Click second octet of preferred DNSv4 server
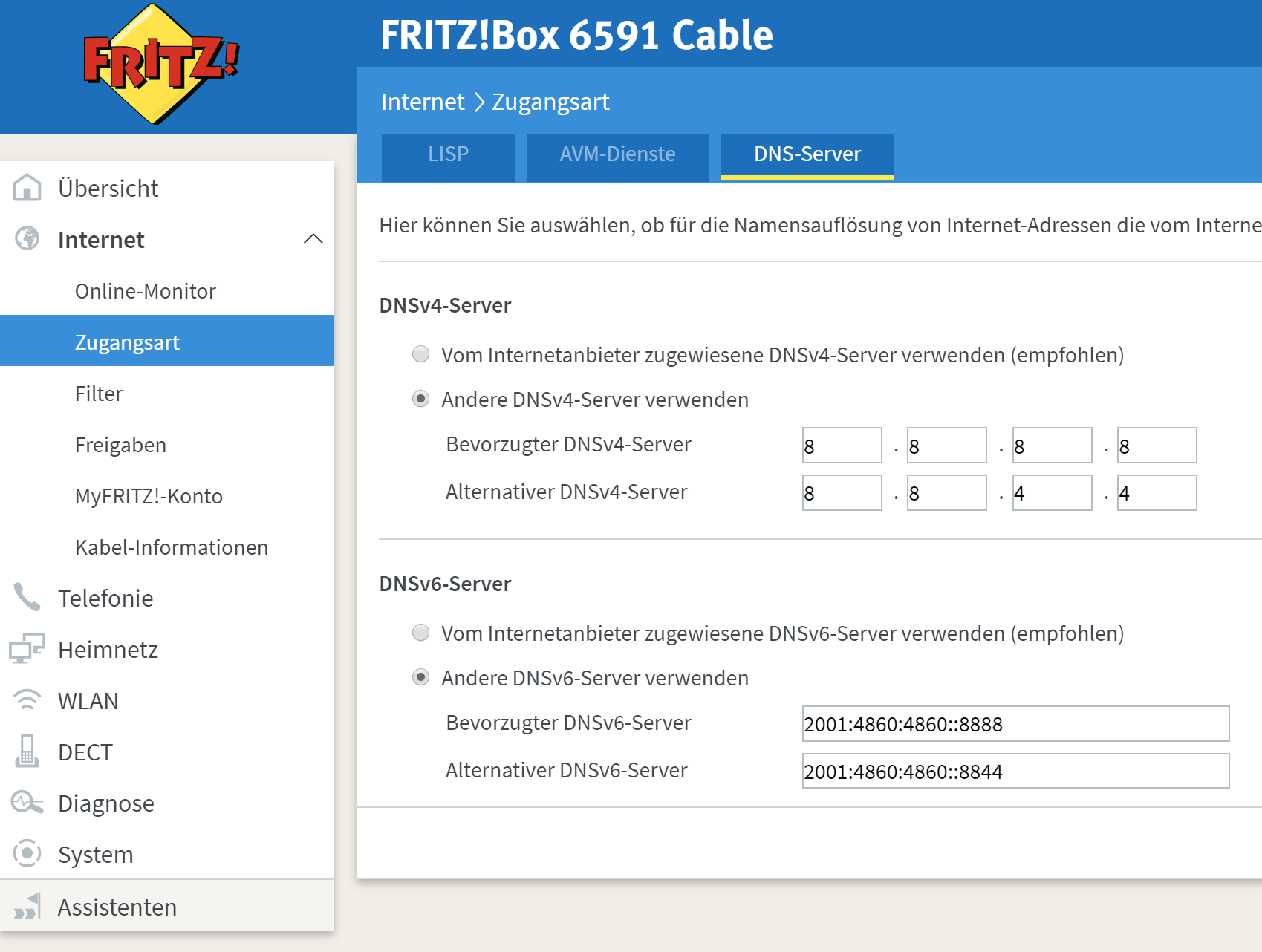Viewport: 1262px width, 952px height. [947, 446]
